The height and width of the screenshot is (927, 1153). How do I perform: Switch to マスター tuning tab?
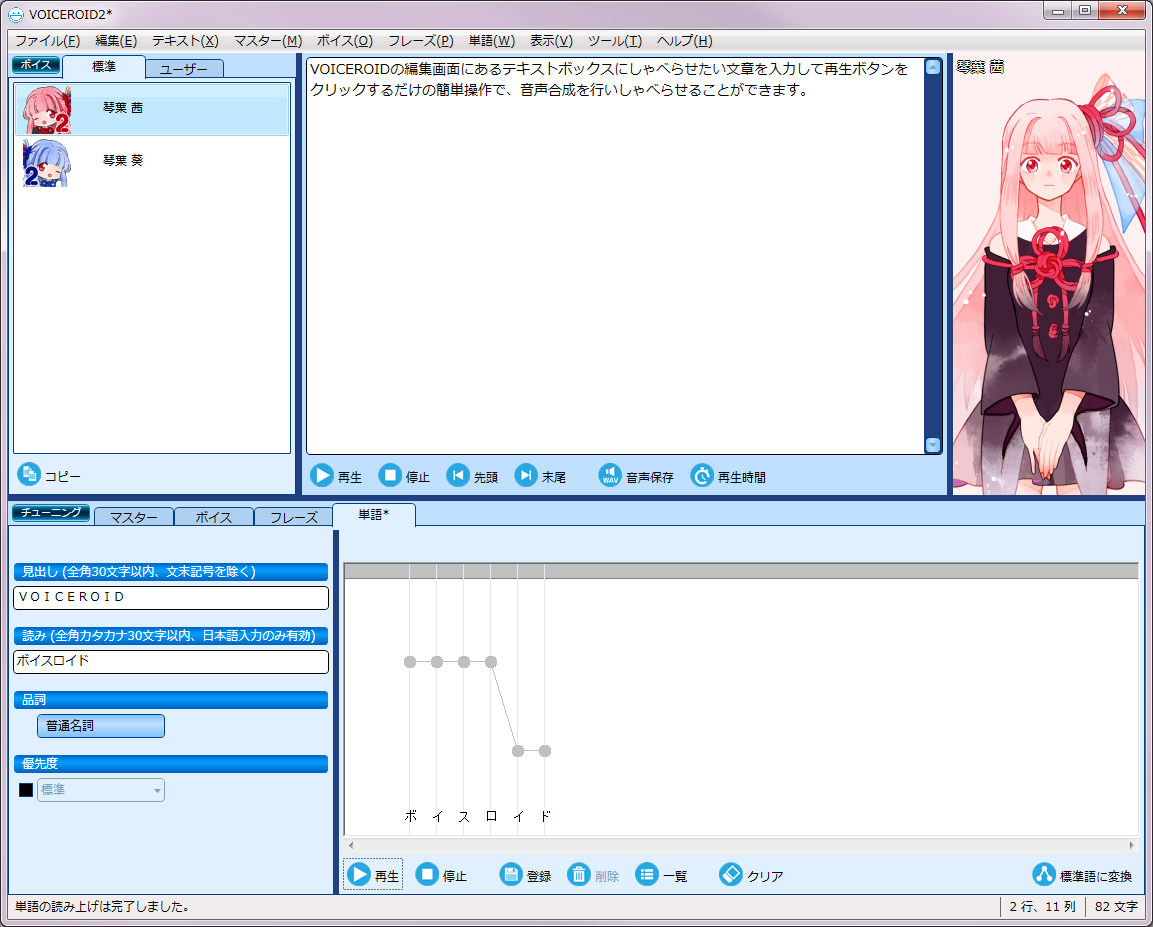tap(134, 517)
